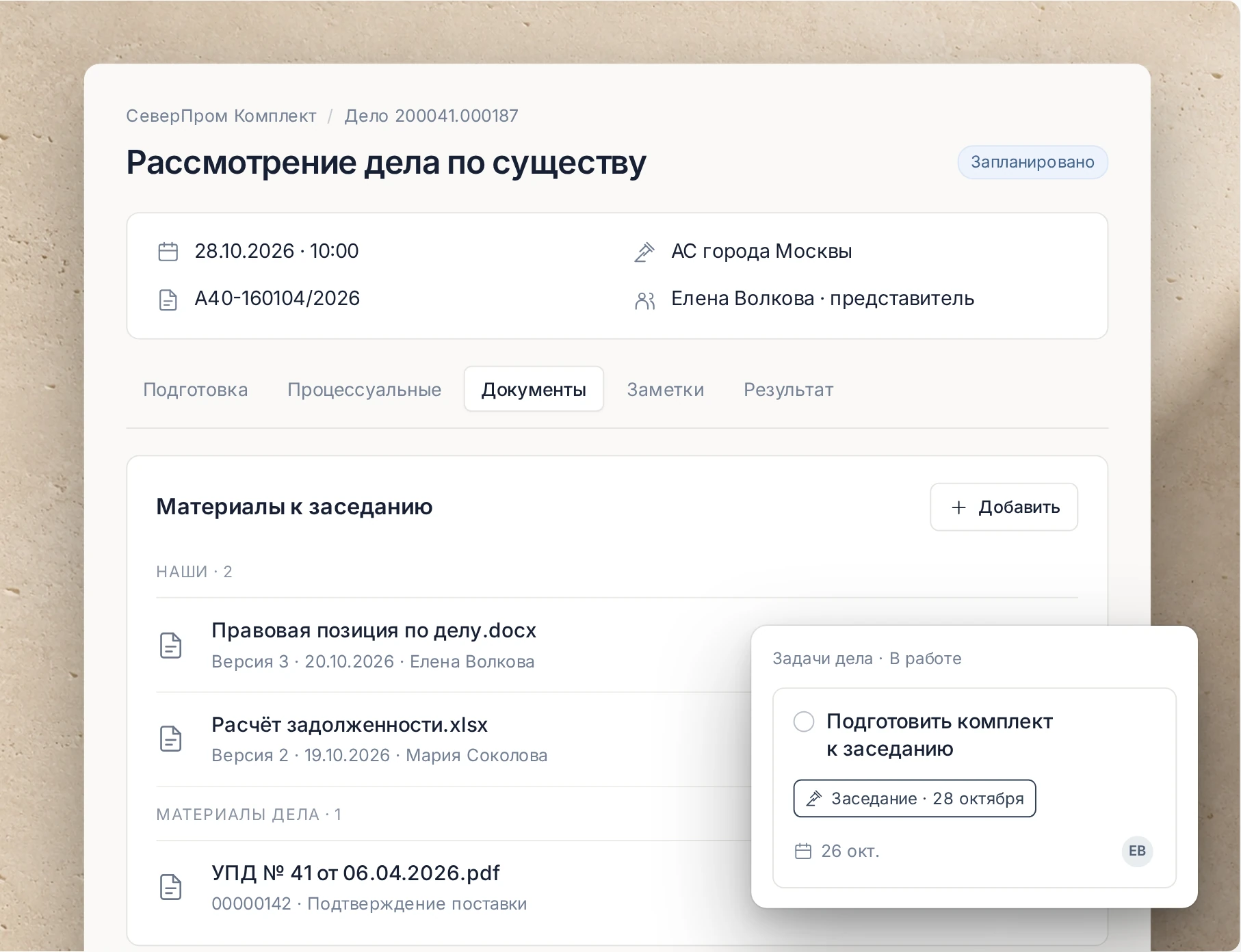Screen dimensions: 1241x952
Task: Click the file icon for Расчёт задолженности.xlsx
Action: point(170,739)
